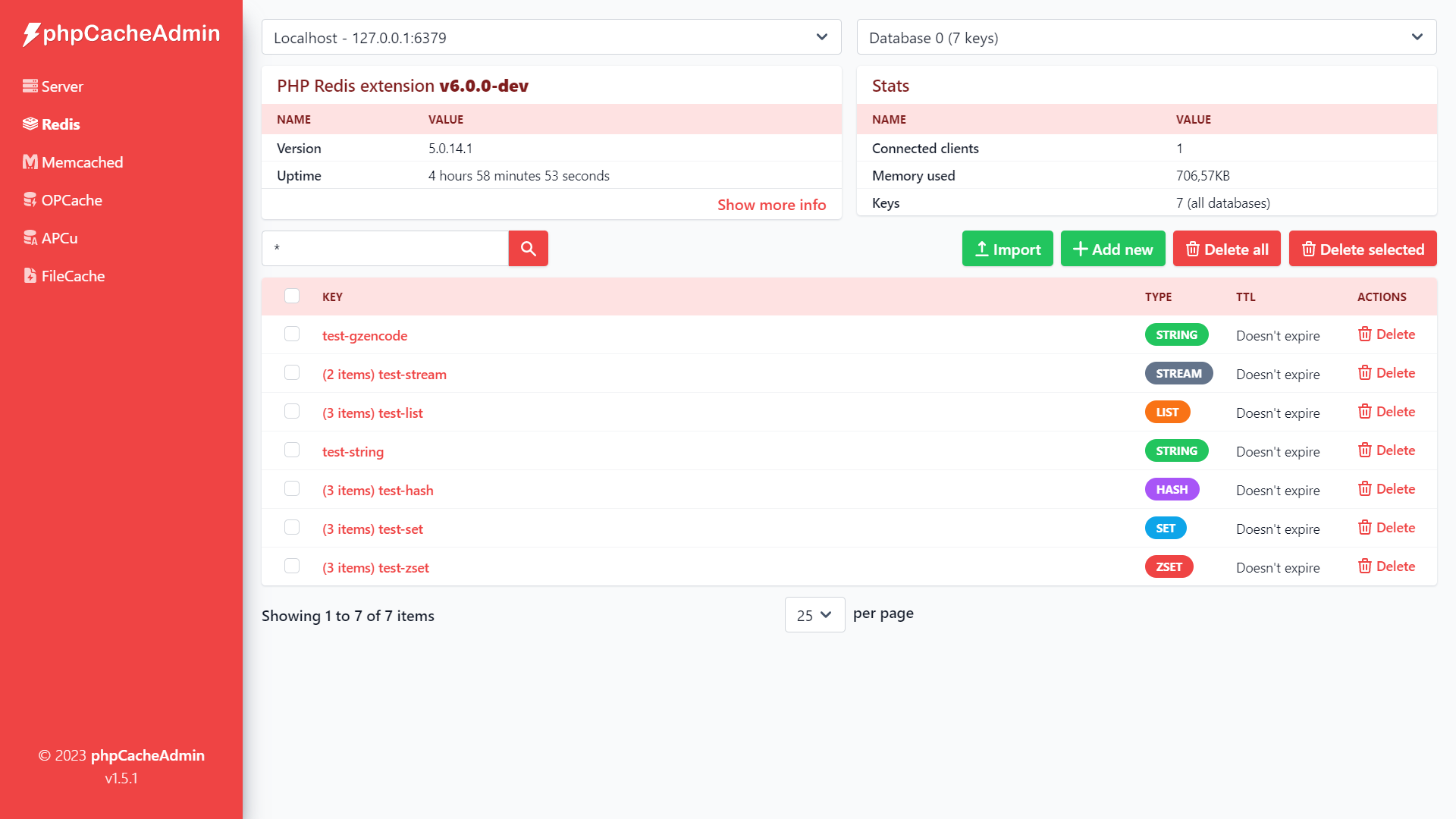Open the Localhost server selection dropdown
The height and width of the screenshot is (819, 1456).
coord(551,37)
